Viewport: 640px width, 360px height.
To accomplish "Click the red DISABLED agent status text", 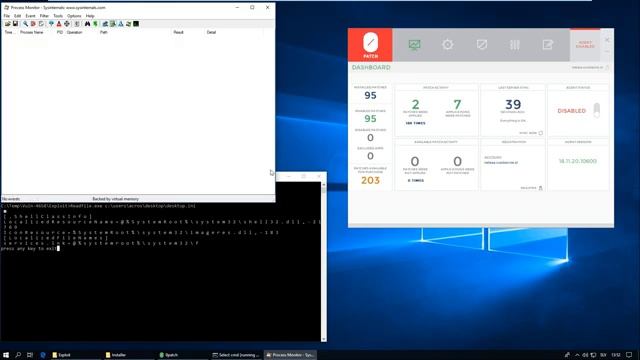I will [x=571, y=111].
